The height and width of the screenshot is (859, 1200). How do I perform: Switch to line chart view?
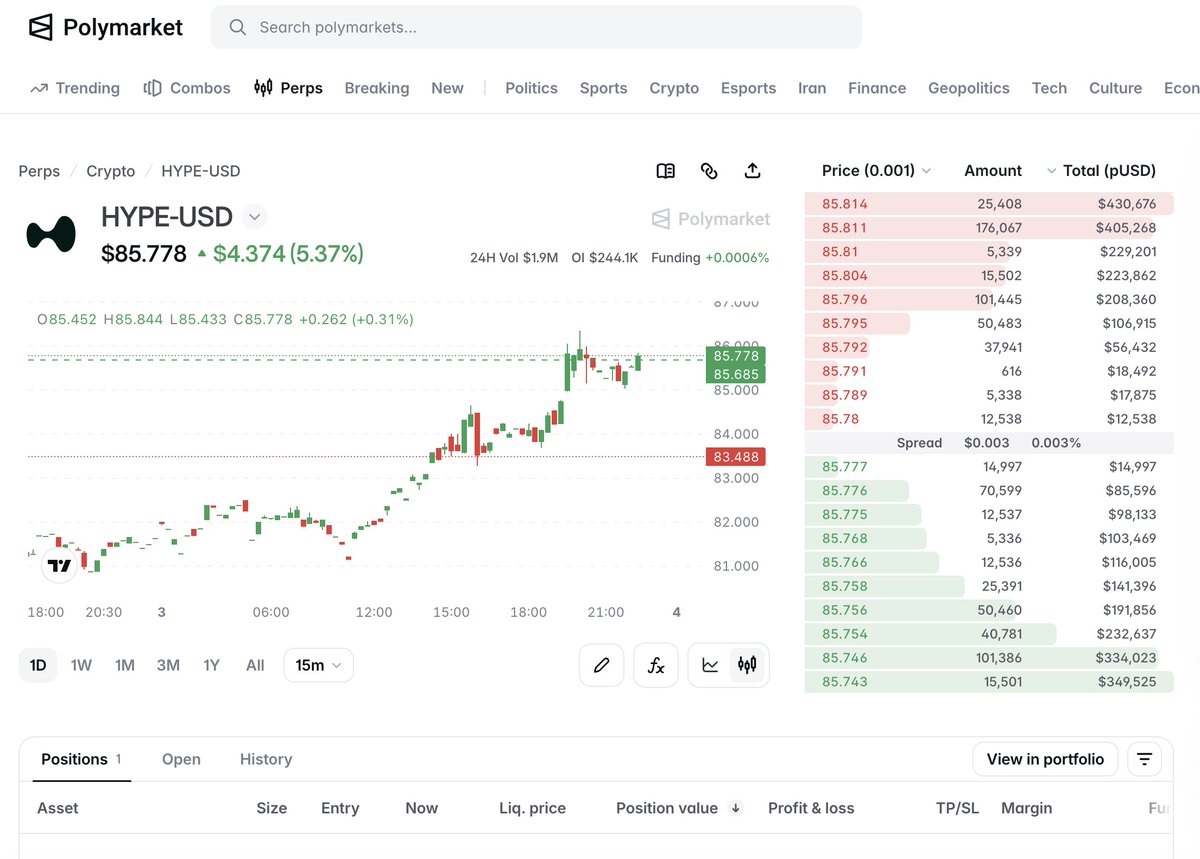pos(710,665)
